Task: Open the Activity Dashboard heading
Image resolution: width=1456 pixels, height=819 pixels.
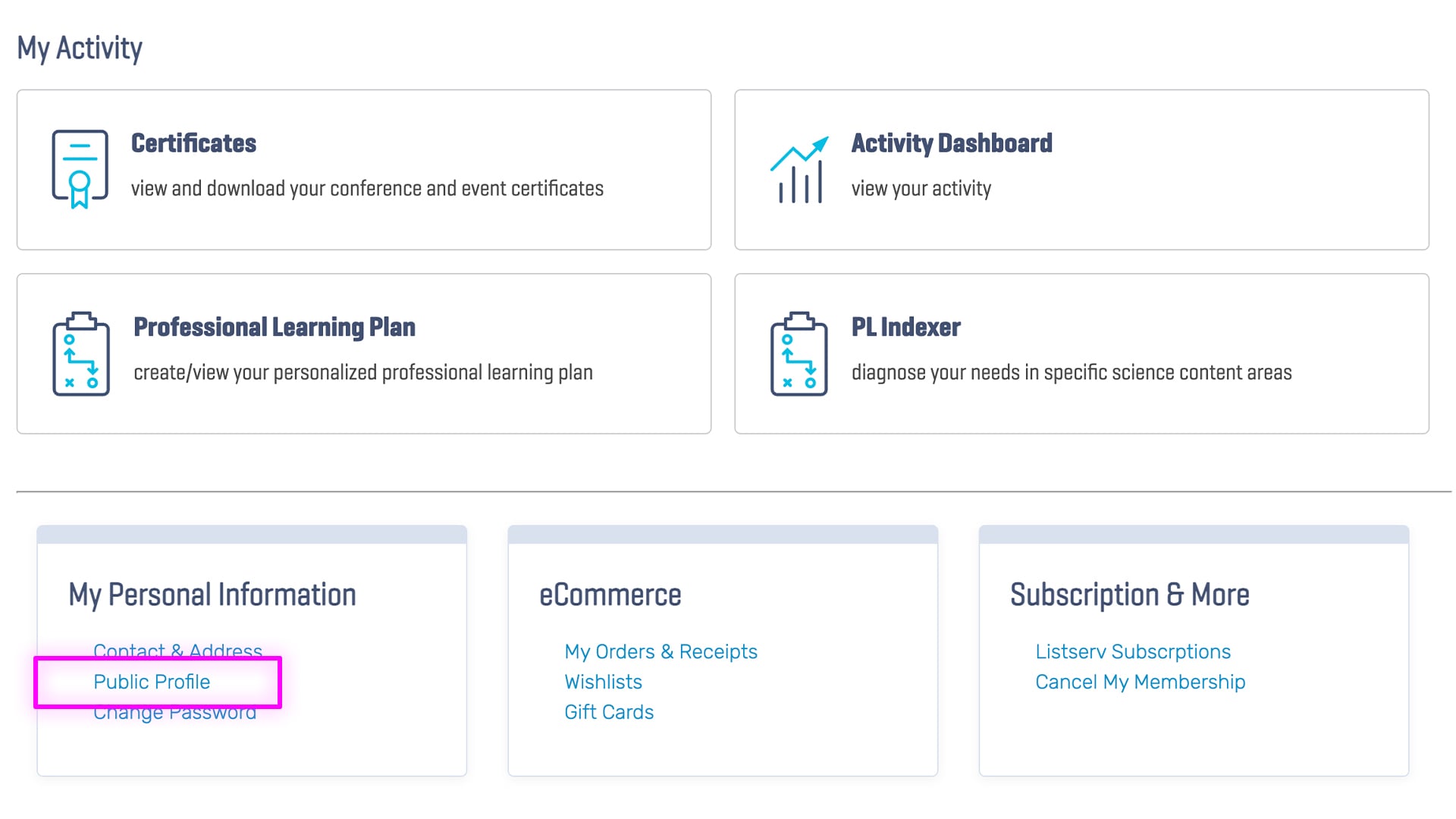Action: pyautogui.click(x=952, y=143)
